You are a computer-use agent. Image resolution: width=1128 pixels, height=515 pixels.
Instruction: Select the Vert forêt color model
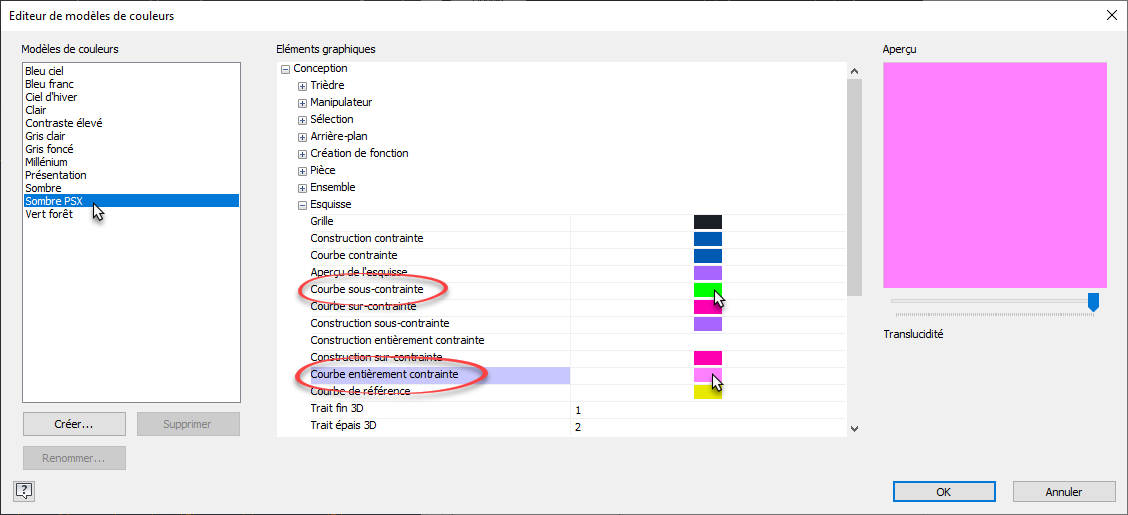pos(51,214)
